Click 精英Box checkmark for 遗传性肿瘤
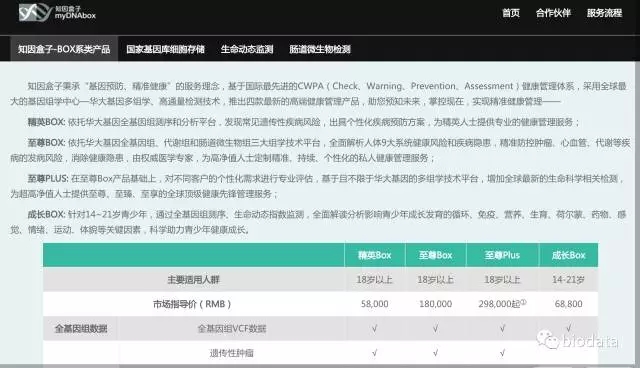 click(x=374, y=352)
